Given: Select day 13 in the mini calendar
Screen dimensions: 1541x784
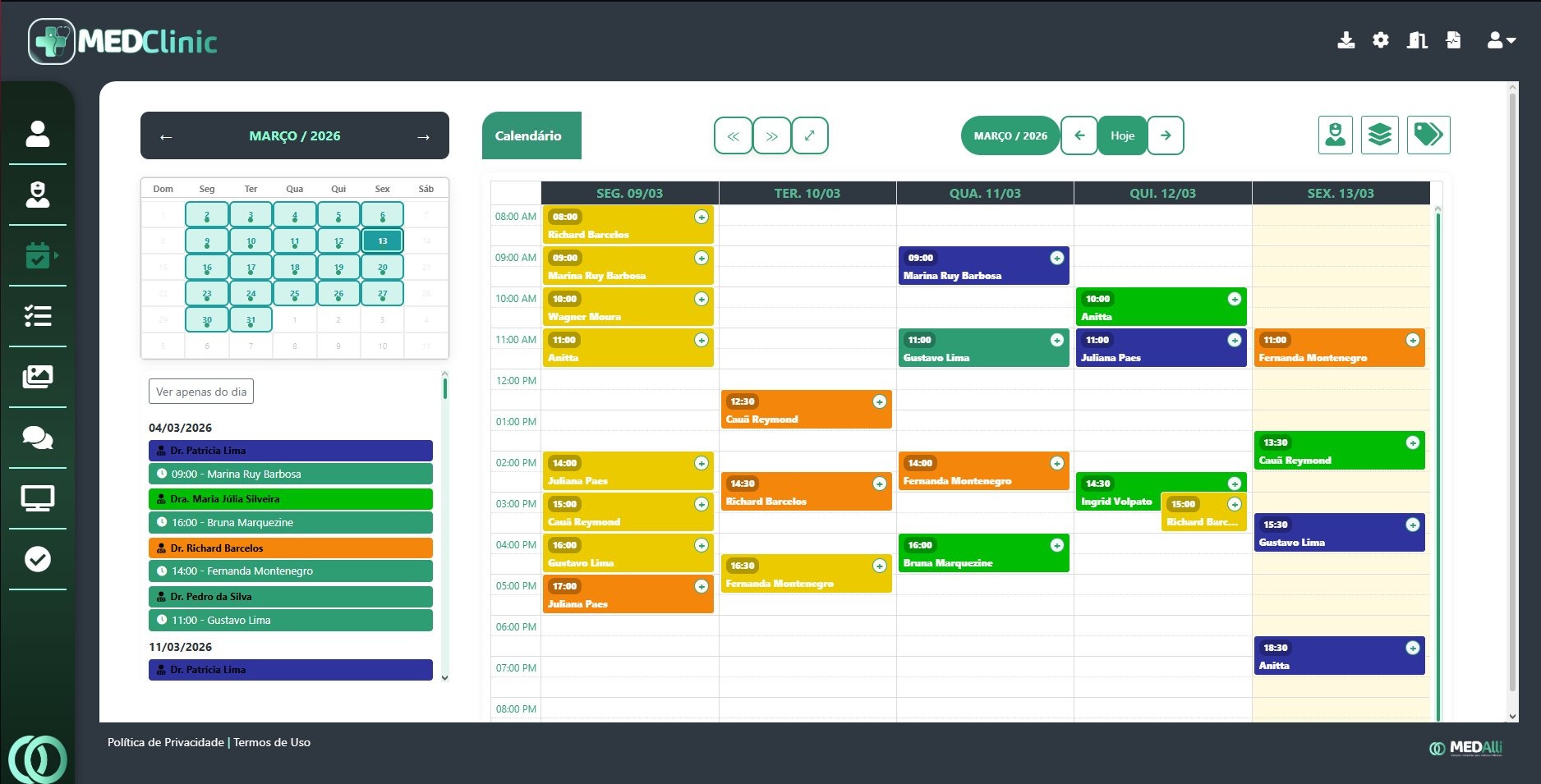Looking at the screenshot, I should (x=381, y=241).
